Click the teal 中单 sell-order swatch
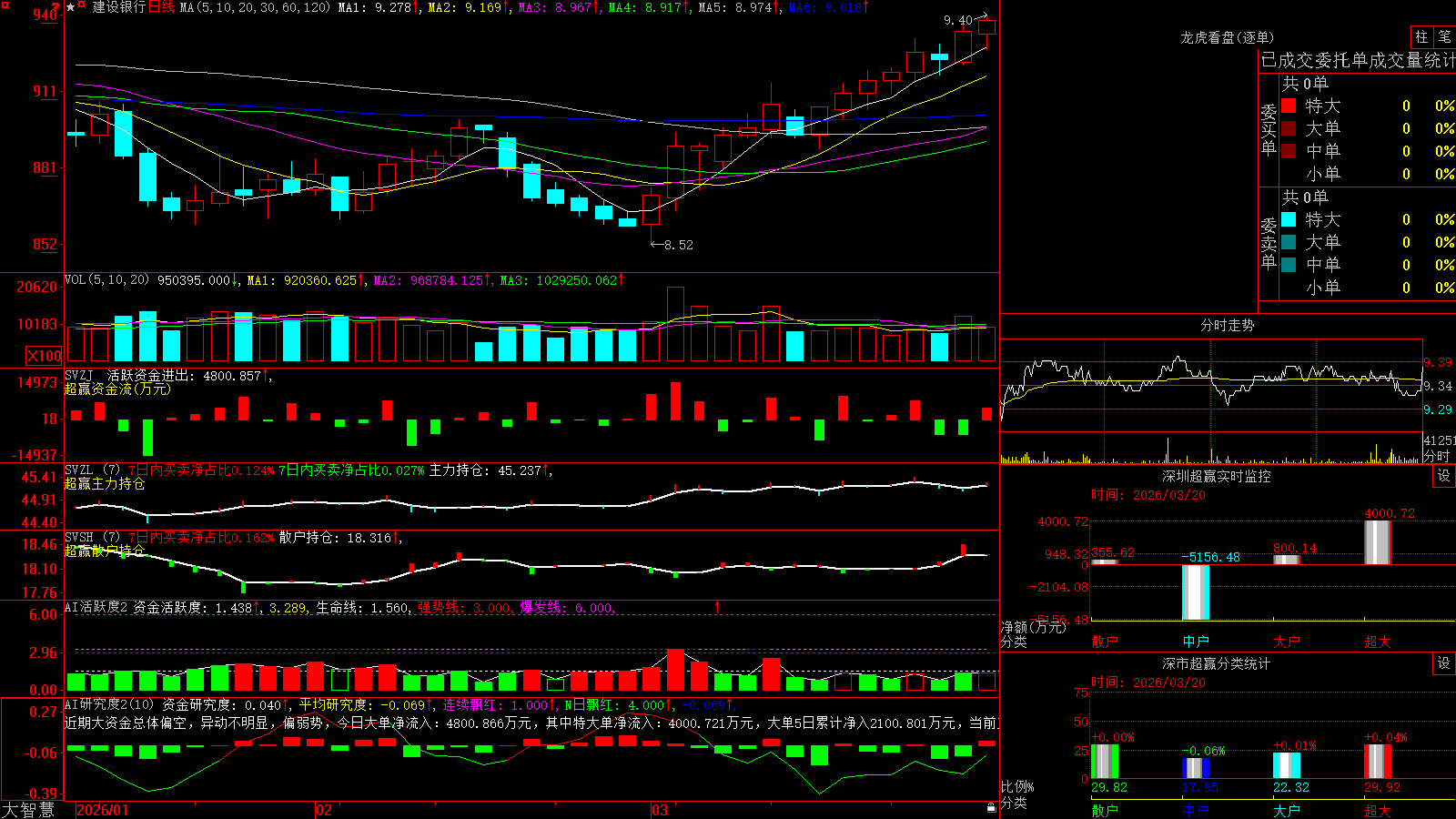 (1289, 265)
